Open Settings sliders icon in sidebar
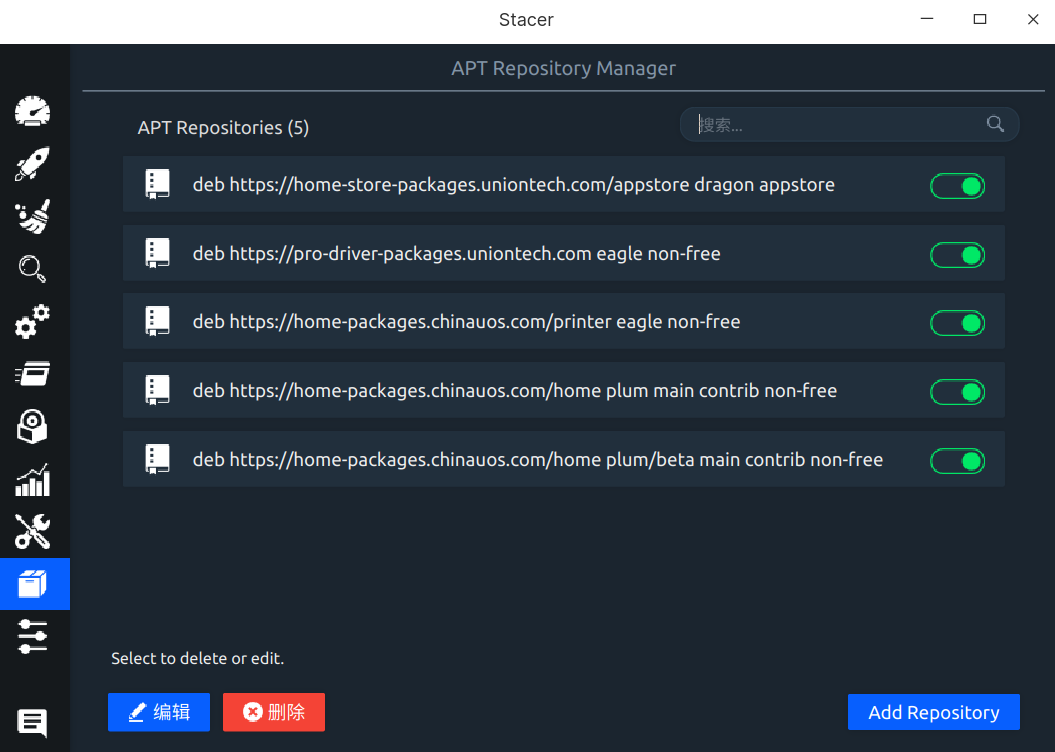This screenshot has height=752, width=1055. point(32,636)
